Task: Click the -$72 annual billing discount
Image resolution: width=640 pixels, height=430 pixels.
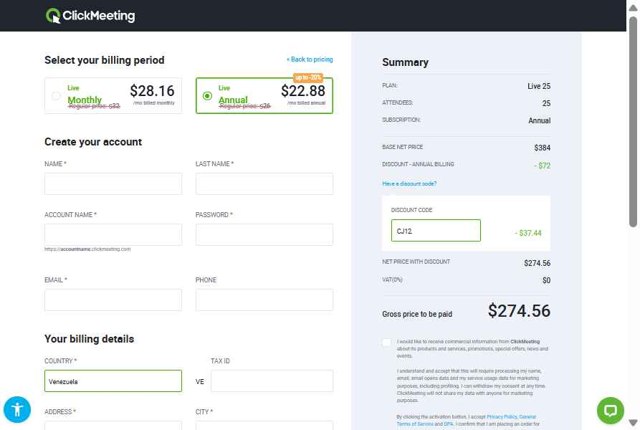Action: [542, 166]
